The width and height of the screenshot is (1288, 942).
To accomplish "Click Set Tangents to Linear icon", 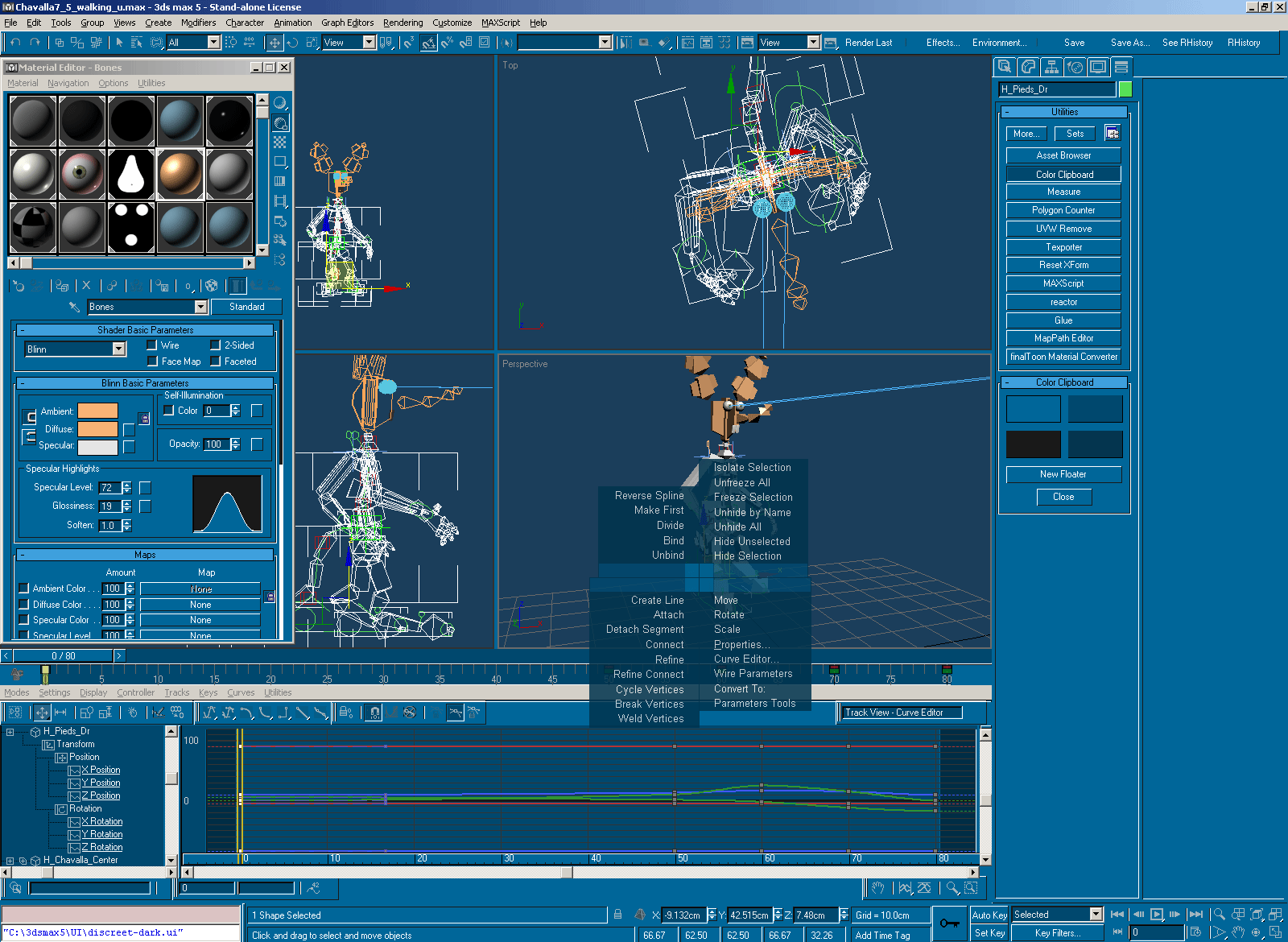I will [303, 713].
